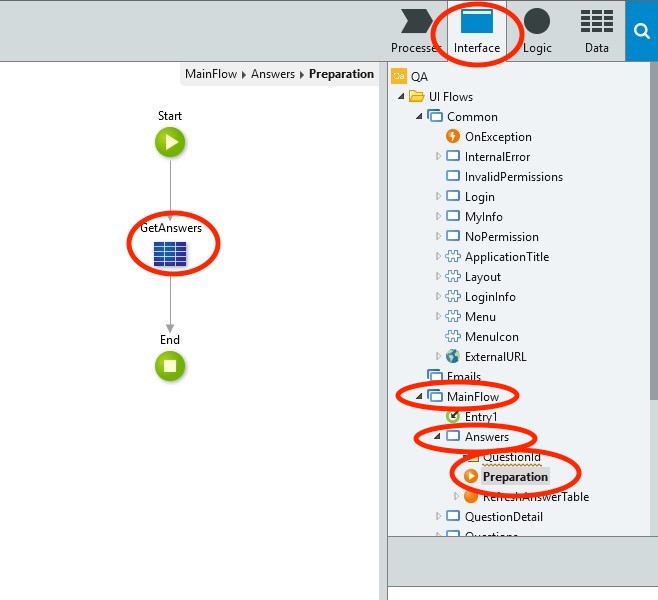The image size is (658, 600).
Task: Click the Entry1 entry point icon
Action: [x=453, y=416]
